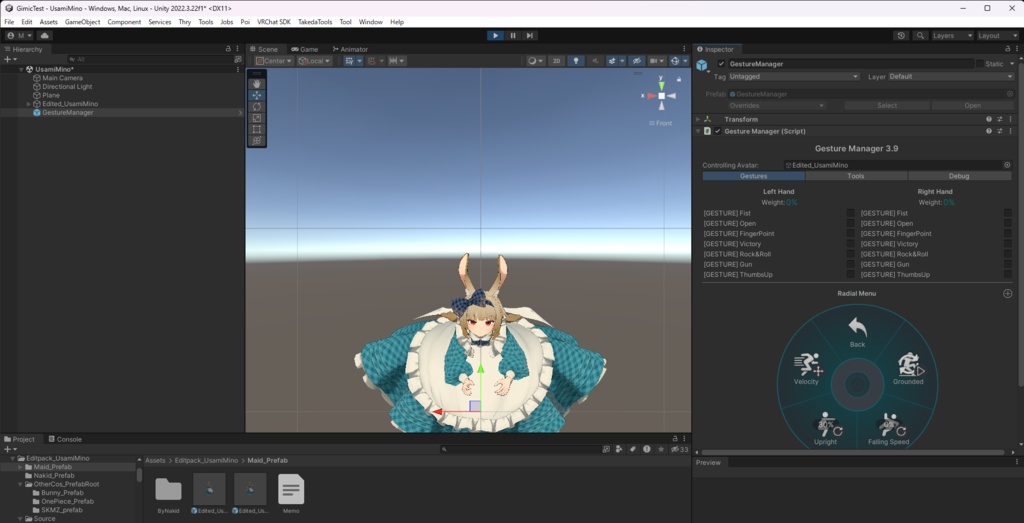The width and height of the screenshot is (1024, 523).
Task: Click the Play button
Action: [x=496, y=35]
